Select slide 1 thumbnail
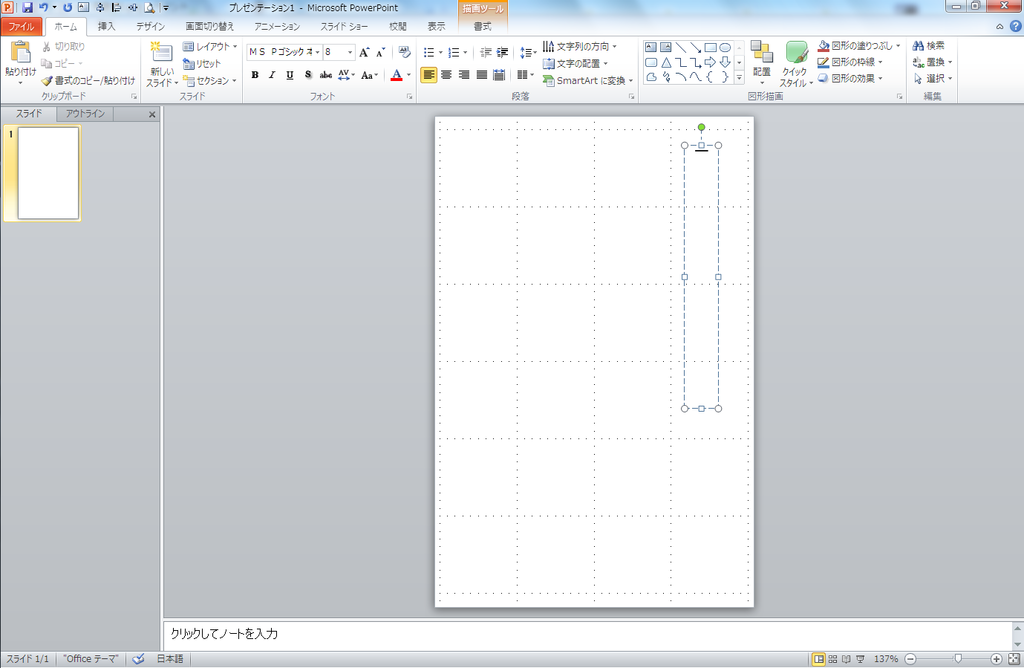The width and height of the screenshot is (1024, 668). 48,173
